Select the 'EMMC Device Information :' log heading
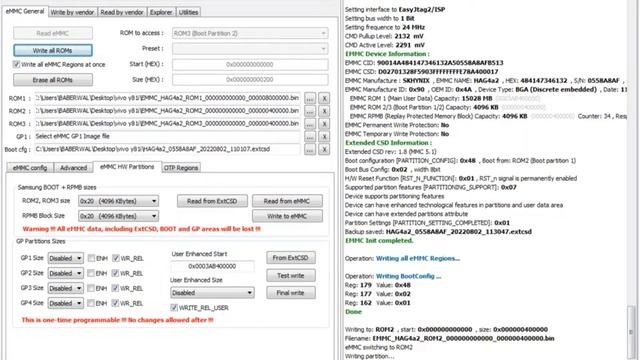Viewport: 640px width, 360px height. [x=387, y=54]
